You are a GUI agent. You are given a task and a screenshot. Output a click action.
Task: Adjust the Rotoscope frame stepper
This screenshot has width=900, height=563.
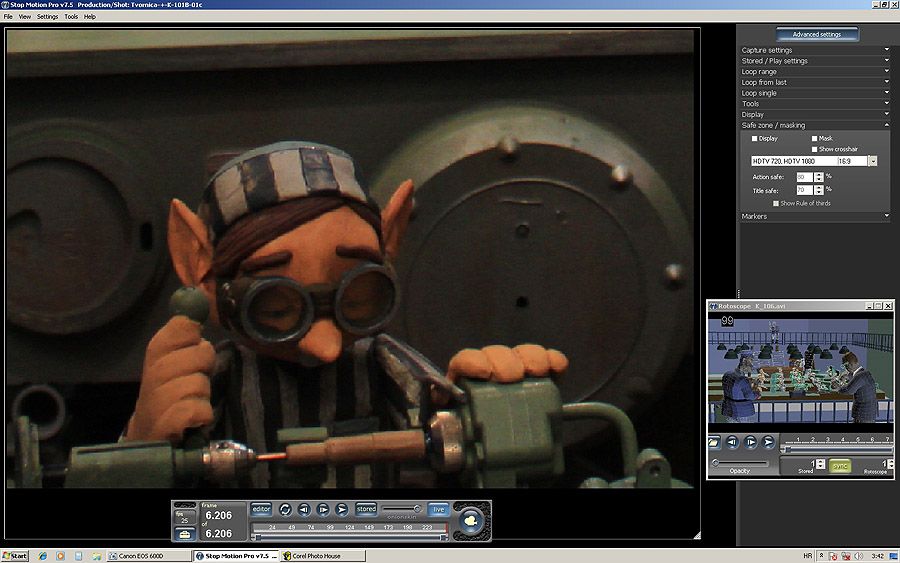(890, 464)
